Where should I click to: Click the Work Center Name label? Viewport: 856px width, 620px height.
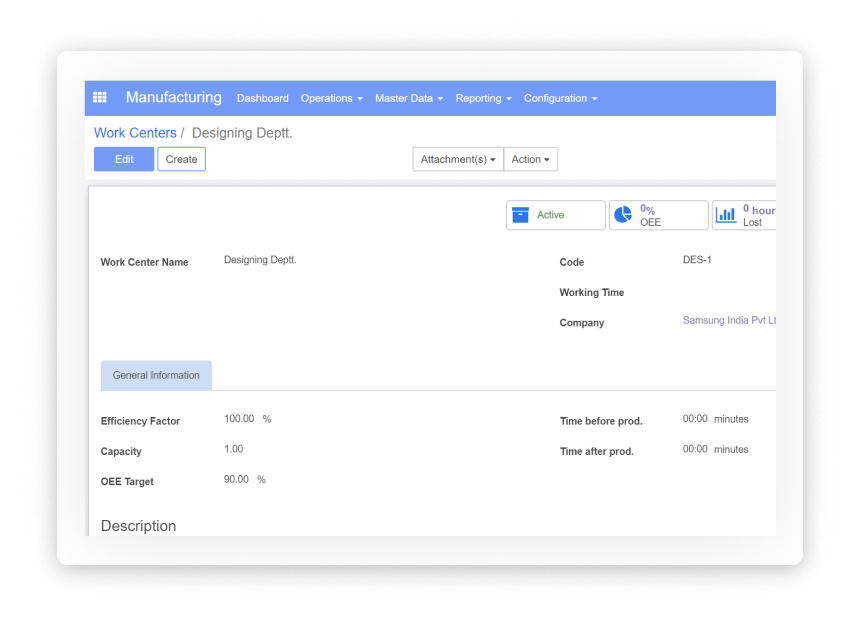point(145,262)
